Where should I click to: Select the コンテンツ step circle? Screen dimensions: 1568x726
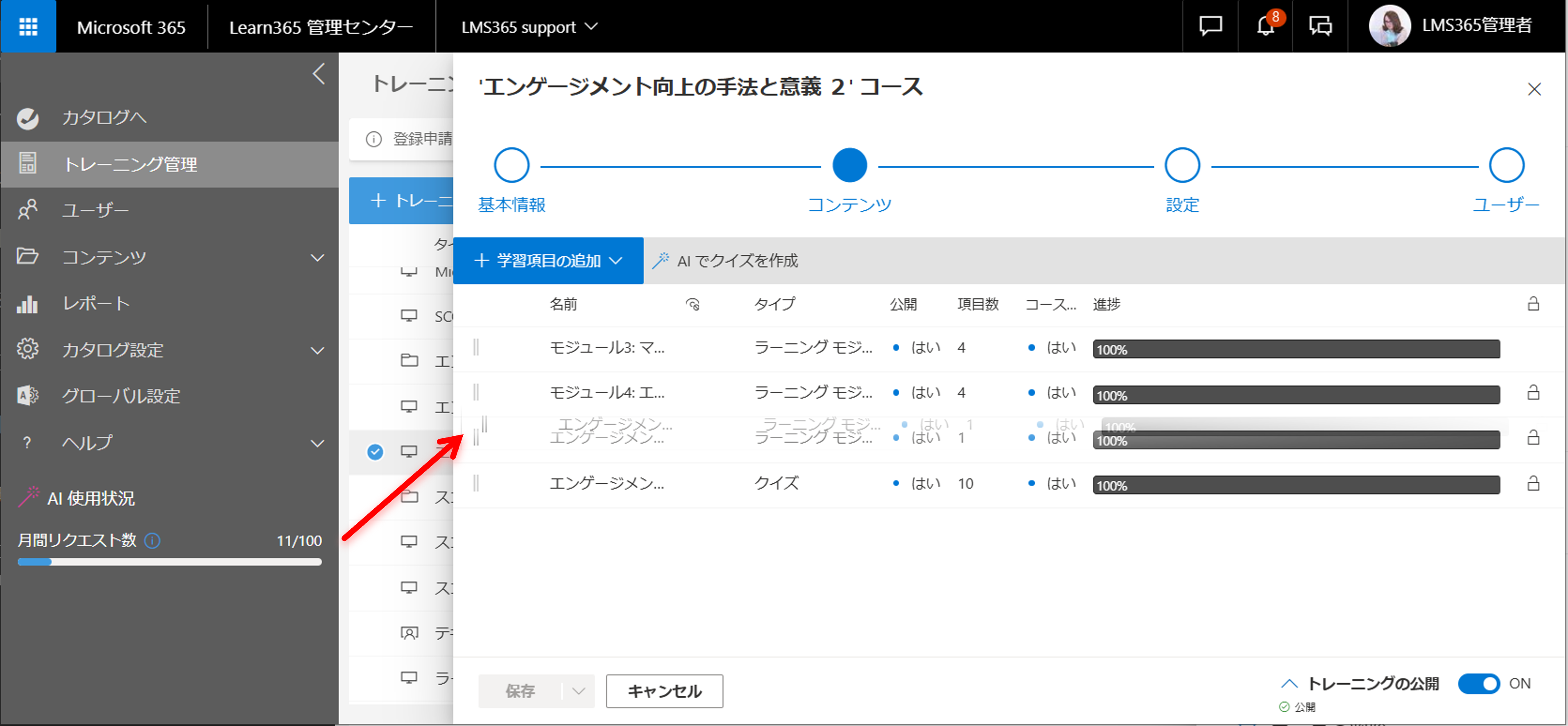(849, 165)
